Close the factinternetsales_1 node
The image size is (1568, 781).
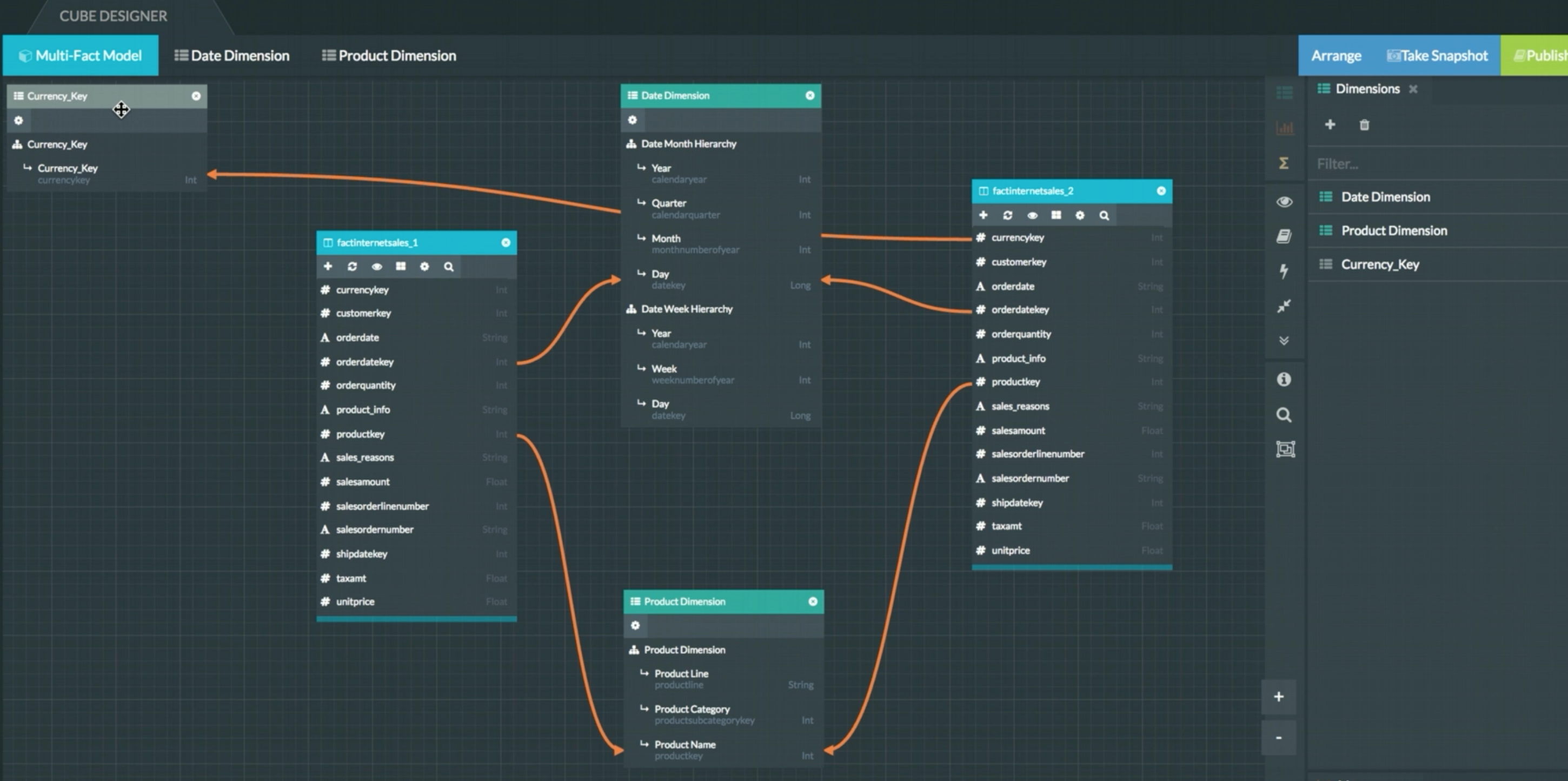point(506,242)
